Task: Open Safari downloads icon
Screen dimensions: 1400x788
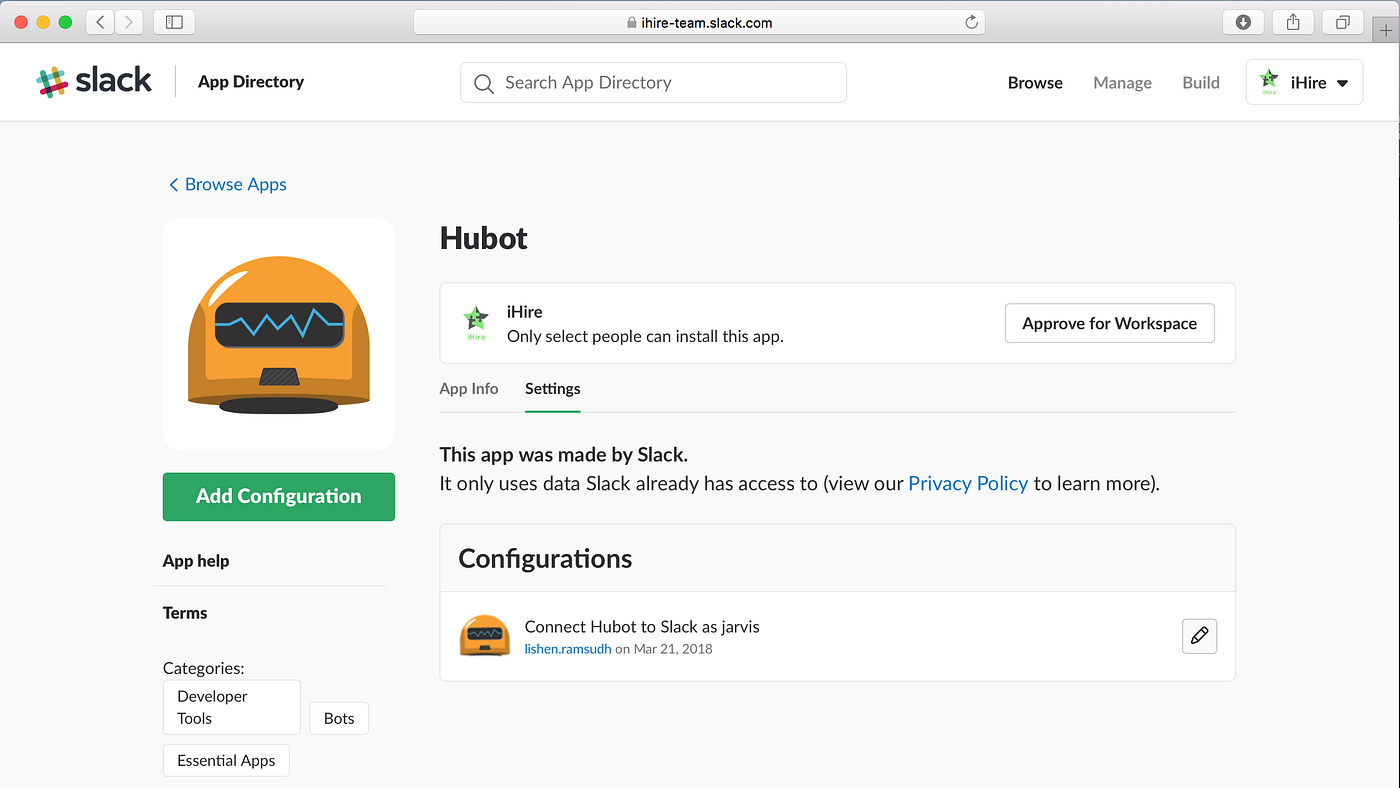Action: (1243, 22)
